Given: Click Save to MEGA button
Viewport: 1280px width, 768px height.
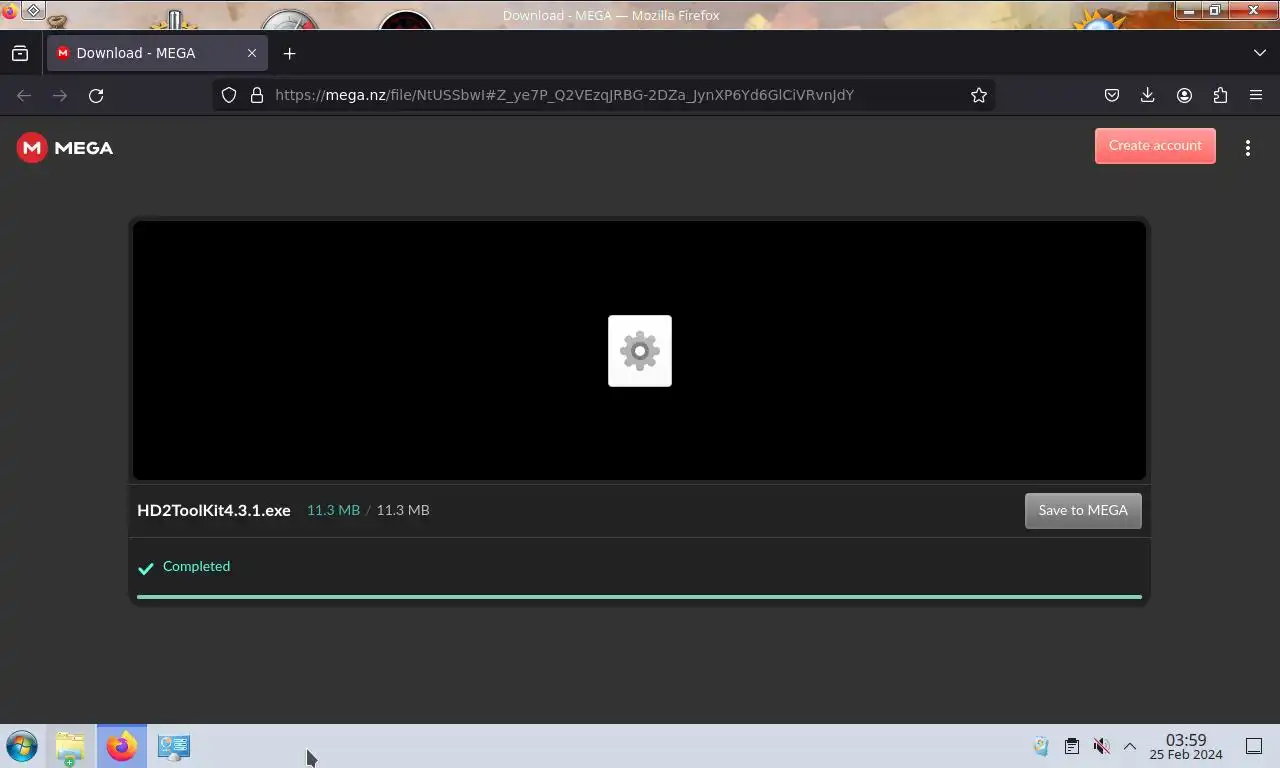Looking at the screenshot, I should tap(1083, 511).
